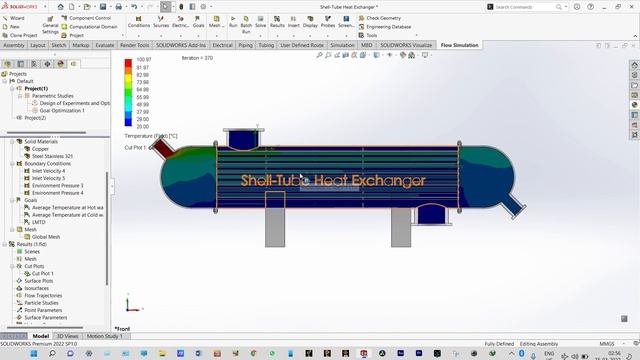Click the temperature color legend bar

(x=128, y=93)
